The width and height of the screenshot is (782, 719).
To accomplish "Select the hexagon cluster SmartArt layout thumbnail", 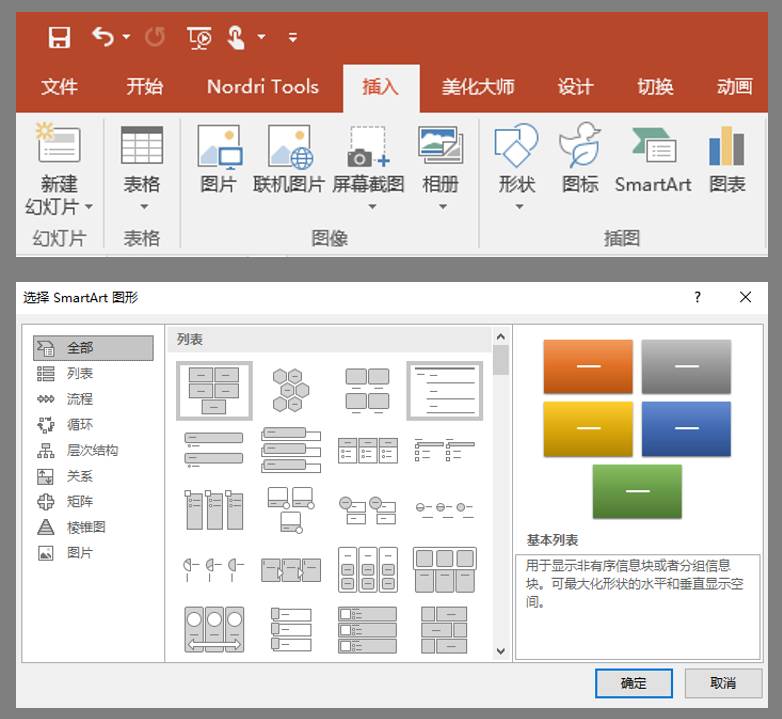I will coord(291,390).
